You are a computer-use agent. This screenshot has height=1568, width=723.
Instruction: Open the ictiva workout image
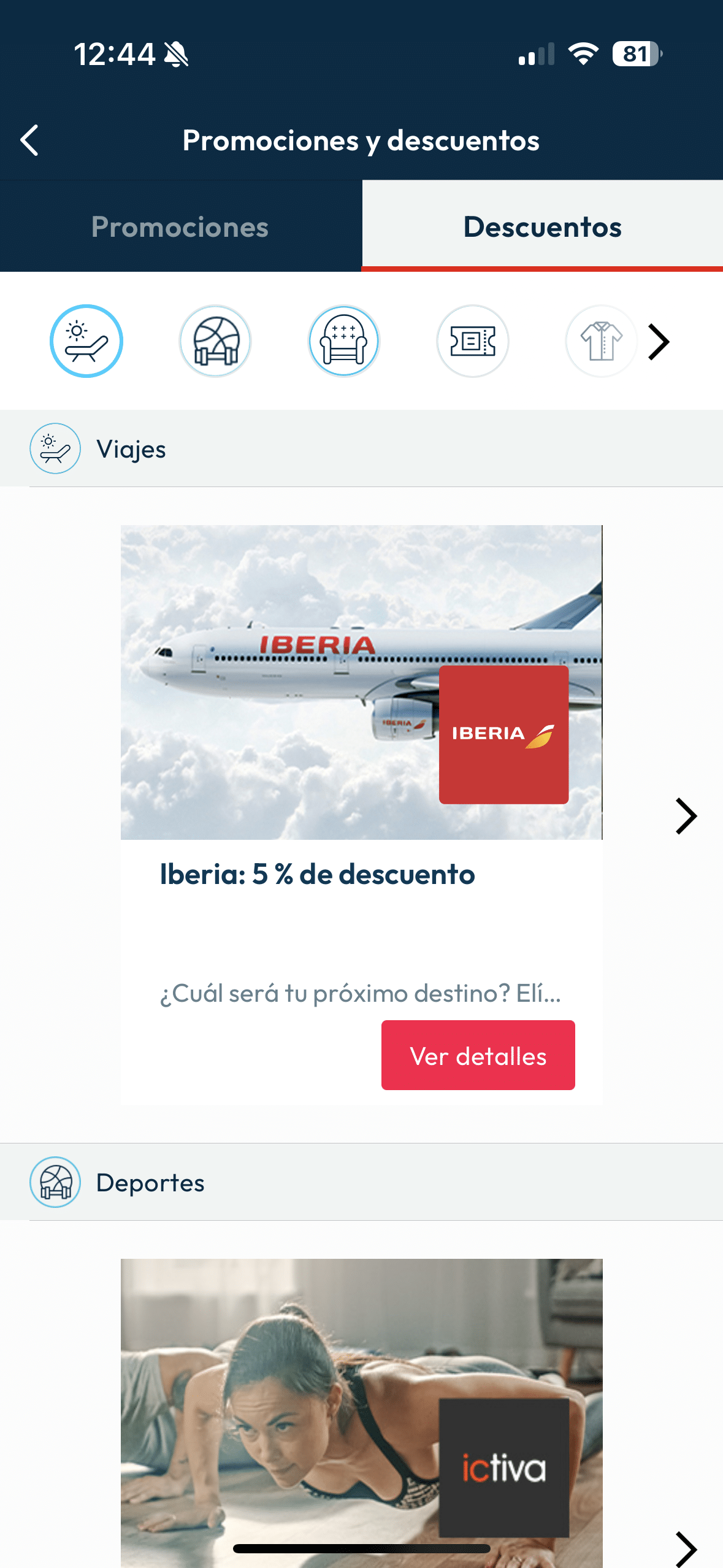(362, 1413)
